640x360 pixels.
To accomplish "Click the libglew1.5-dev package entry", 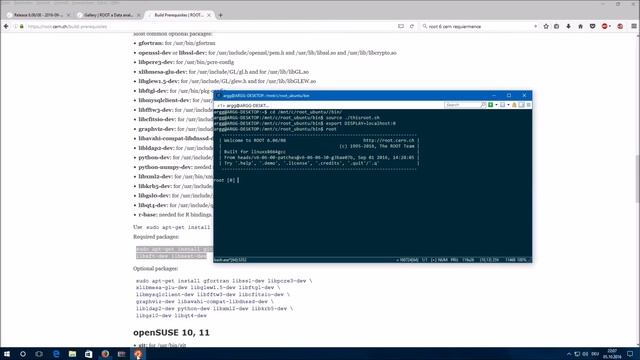I will click(227, 81).
